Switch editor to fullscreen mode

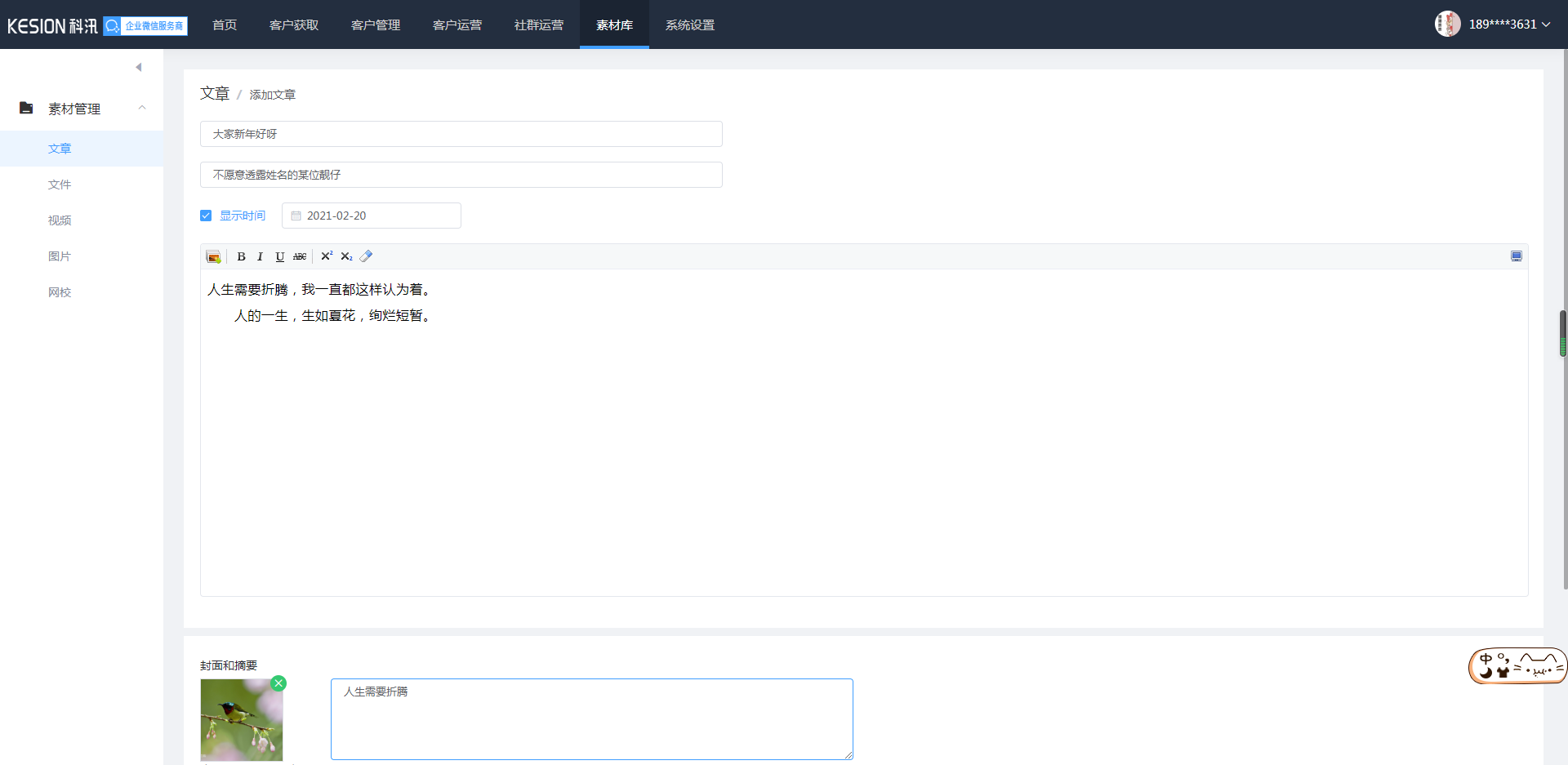pos(1516,256)
